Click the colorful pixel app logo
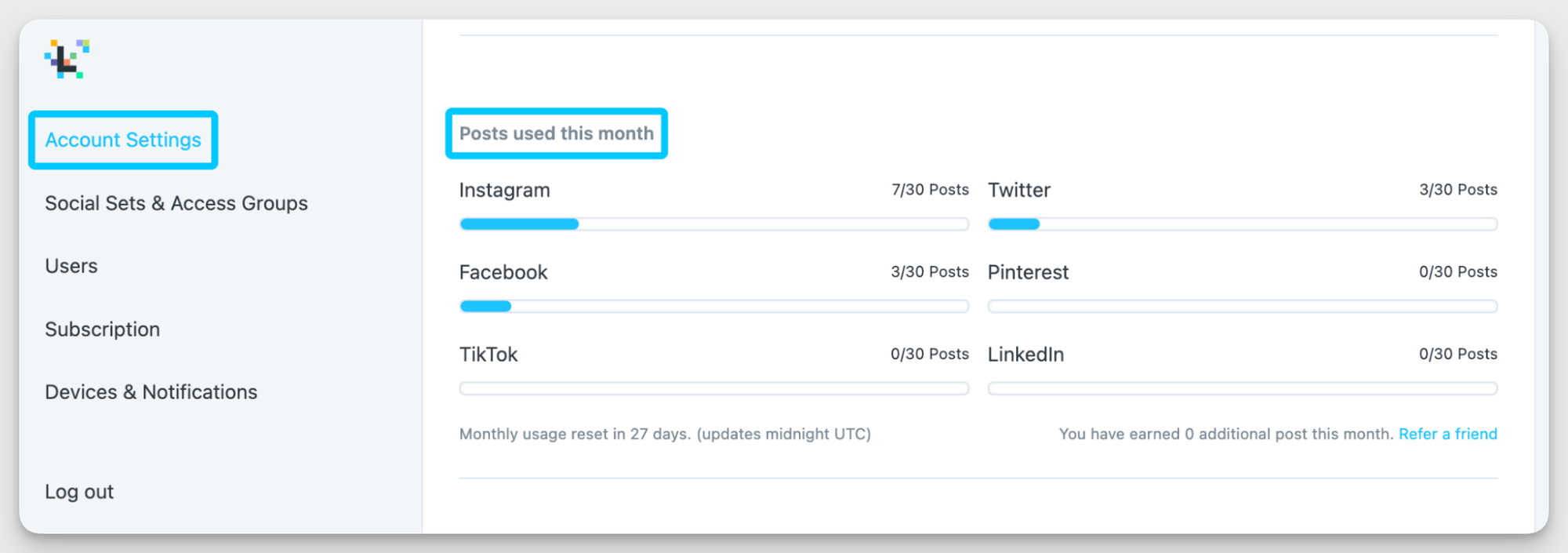The image size is (1568, 553). (67, 59)
